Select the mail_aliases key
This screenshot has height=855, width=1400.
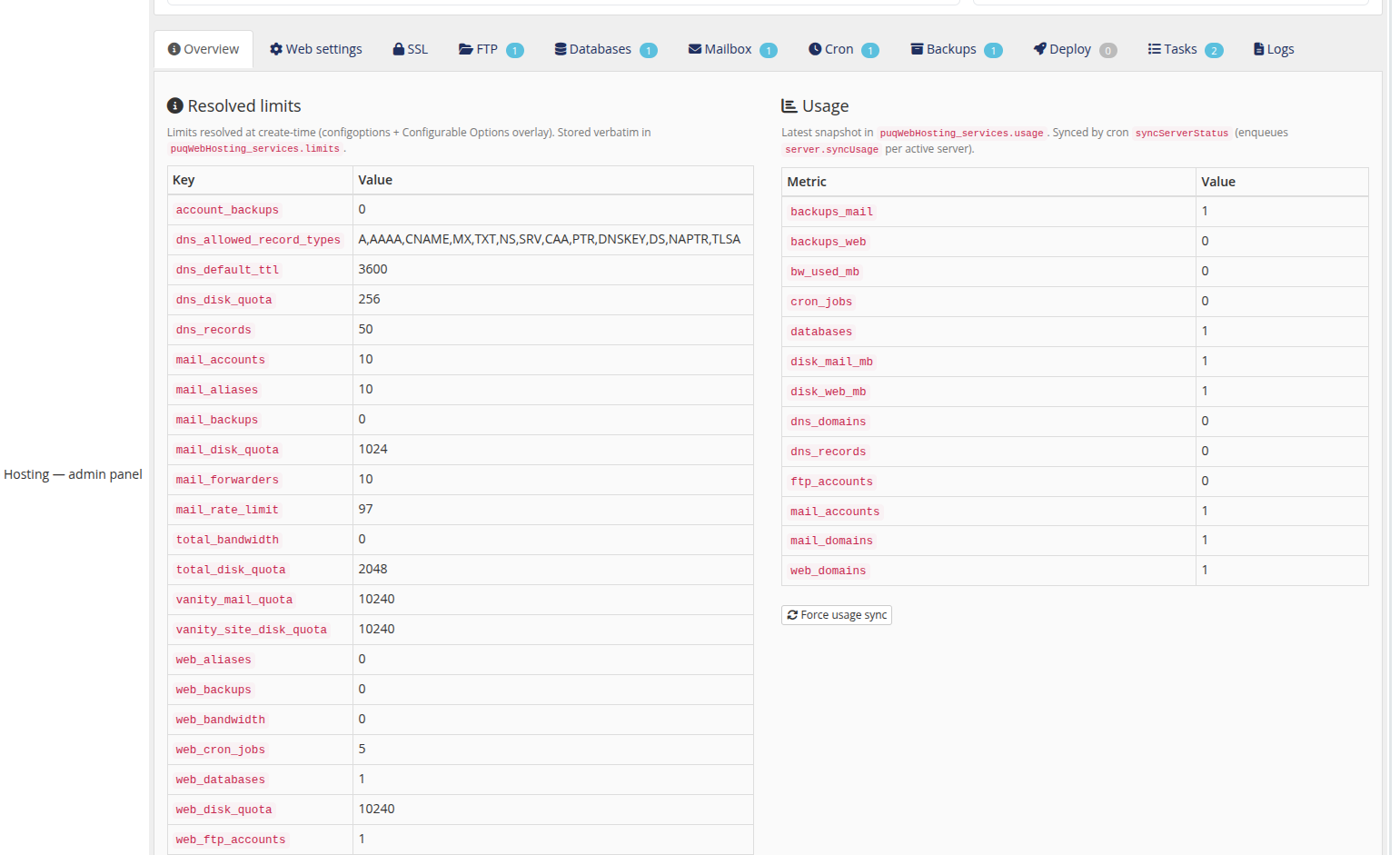(x=217, y=390)
